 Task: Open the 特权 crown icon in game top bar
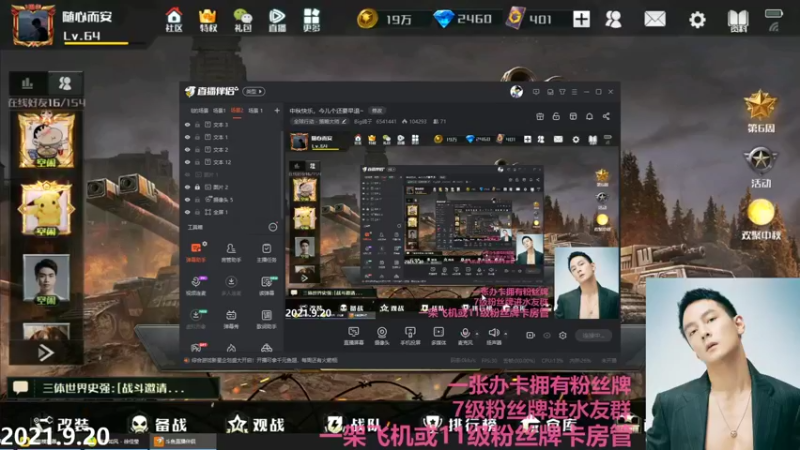tap(208, 20)
